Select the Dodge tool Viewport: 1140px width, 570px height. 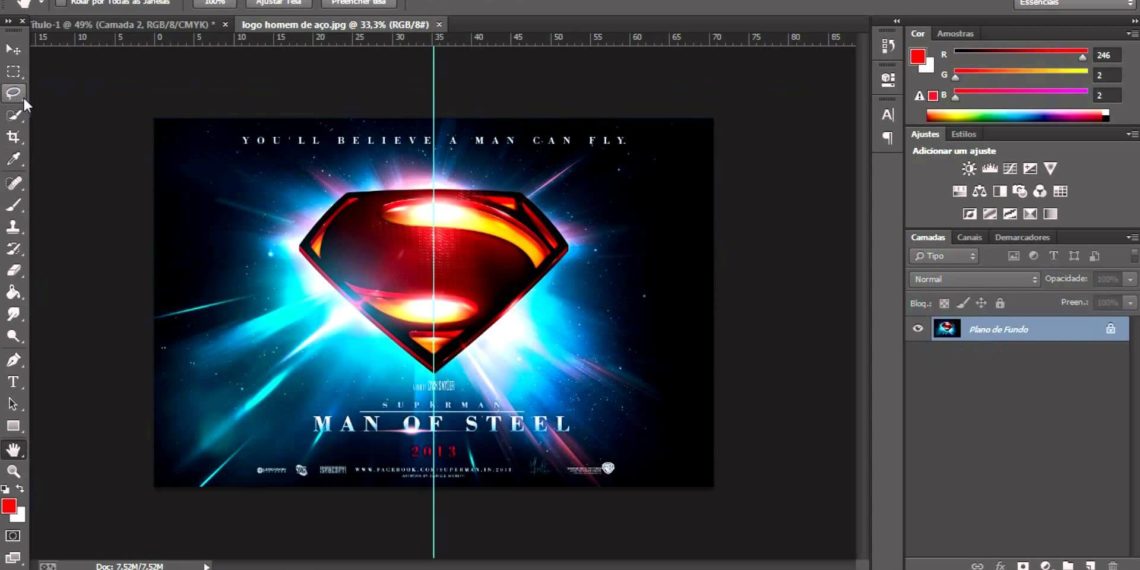13,336
